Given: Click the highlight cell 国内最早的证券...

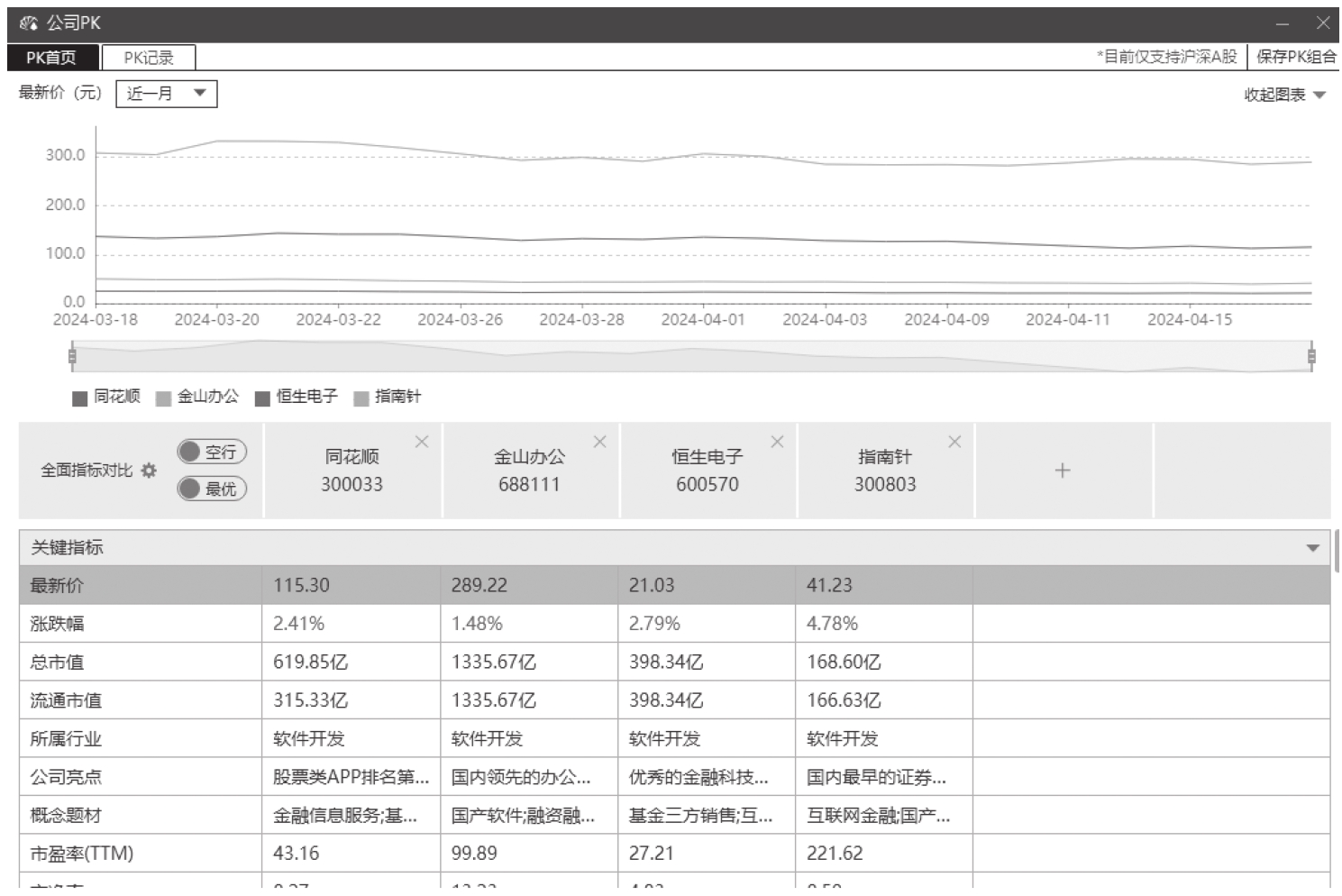Looking at the screenshot, I should coord(877,777).
